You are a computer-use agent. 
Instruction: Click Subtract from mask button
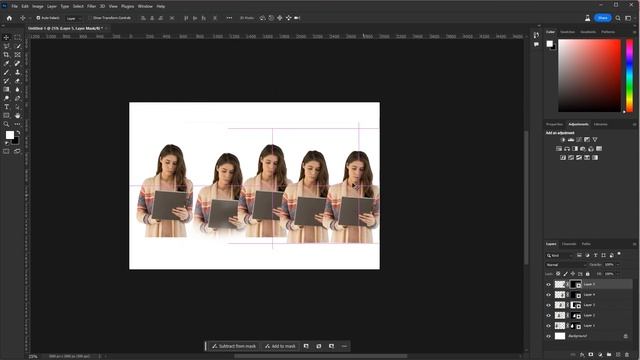pyautogui.click(x=234, y=346)
